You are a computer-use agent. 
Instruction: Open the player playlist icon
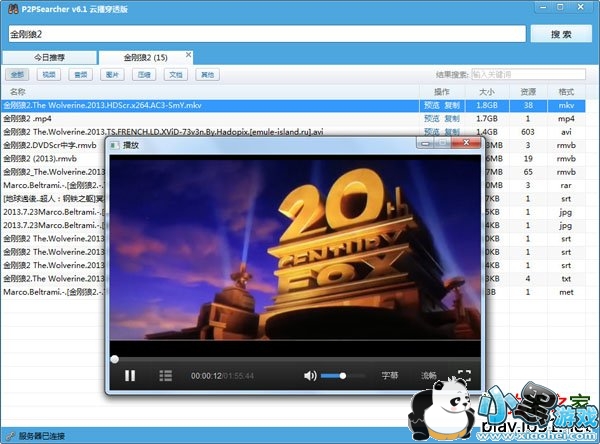[165, 375]
